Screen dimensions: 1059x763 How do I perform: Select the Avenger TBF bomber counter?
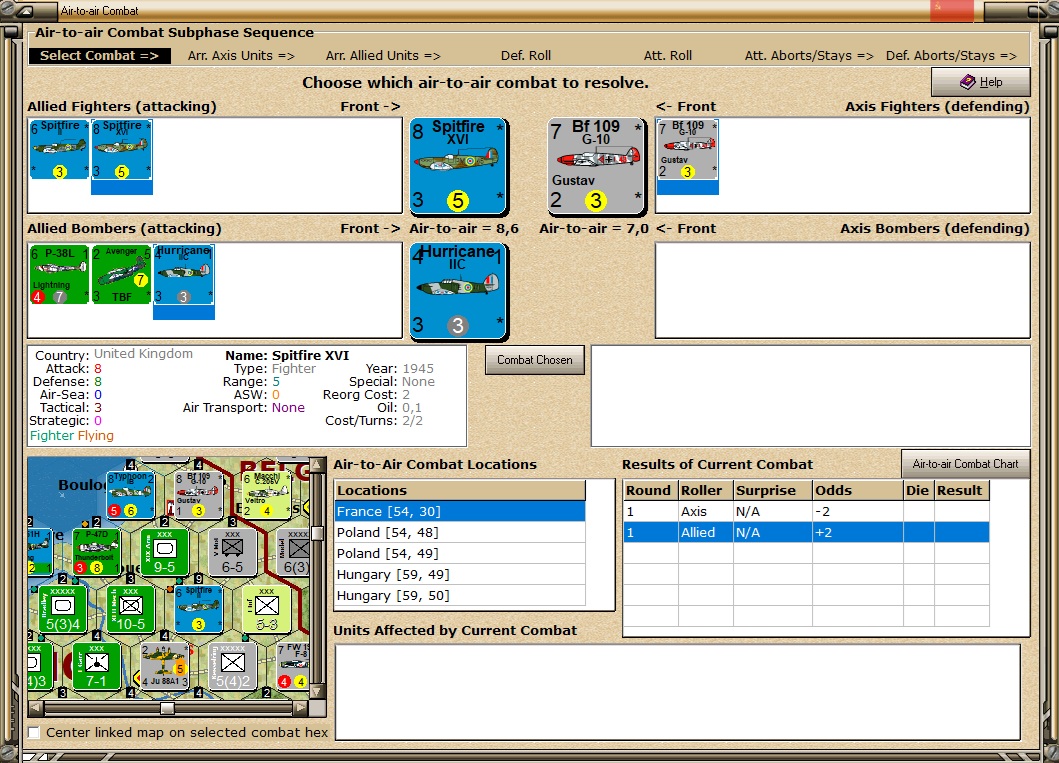(x=122, y=274)
